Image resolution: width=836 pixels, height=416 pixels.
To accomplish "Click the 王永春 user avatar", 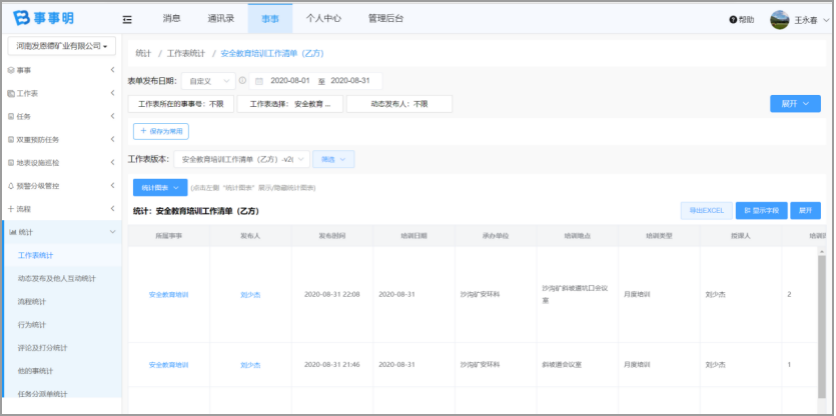I will 779,20.
